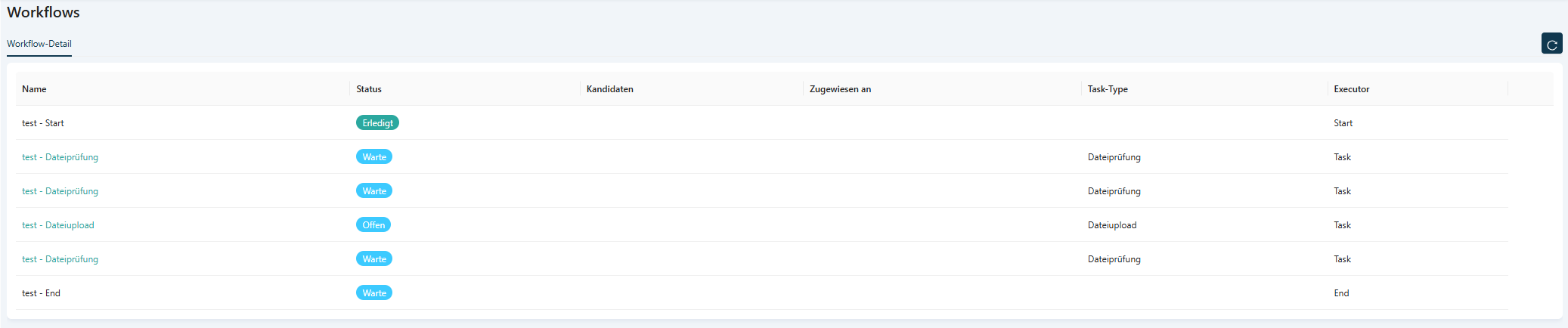
Task: Open the test - Dateiupload link
Action: coord(58,225)
